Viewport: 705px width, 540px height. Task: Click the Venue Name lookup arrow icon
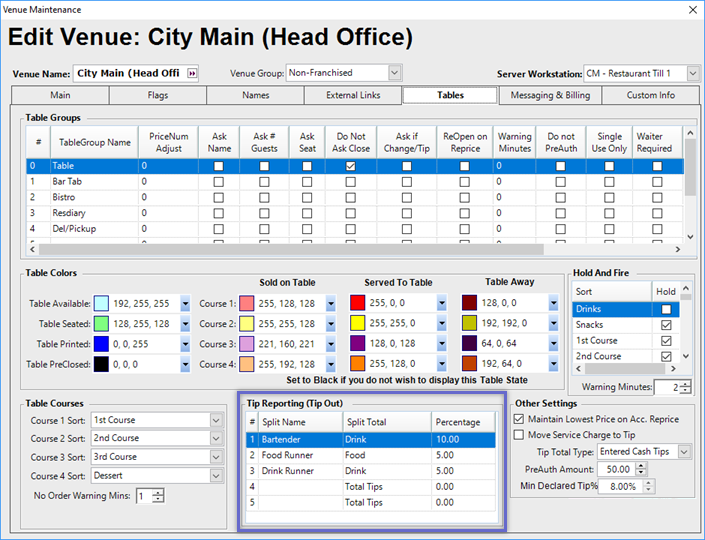tap(192, 73)
